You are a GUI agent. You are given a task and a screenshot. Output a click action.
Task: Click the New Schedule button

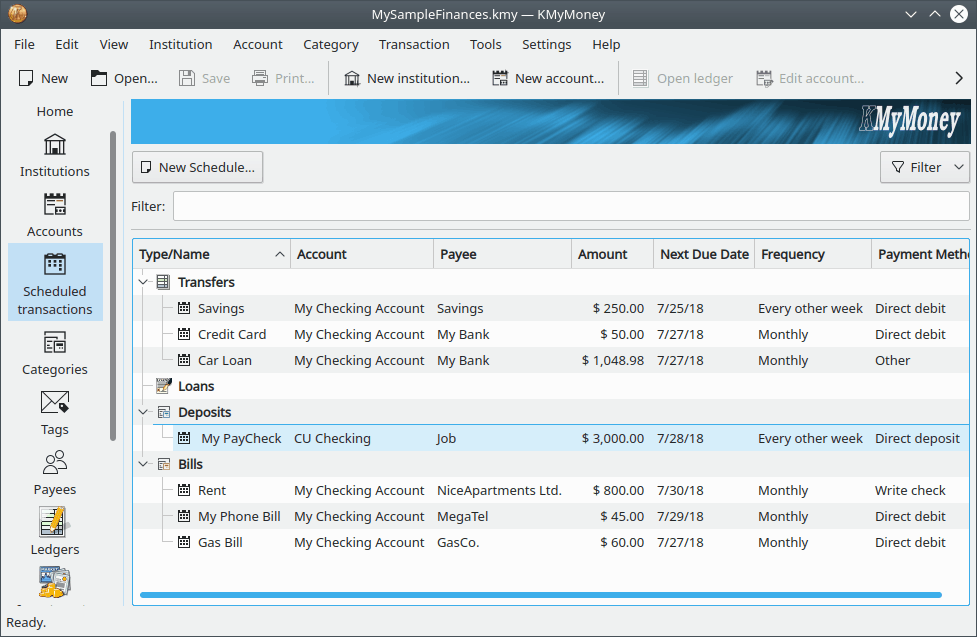(197, 167)
